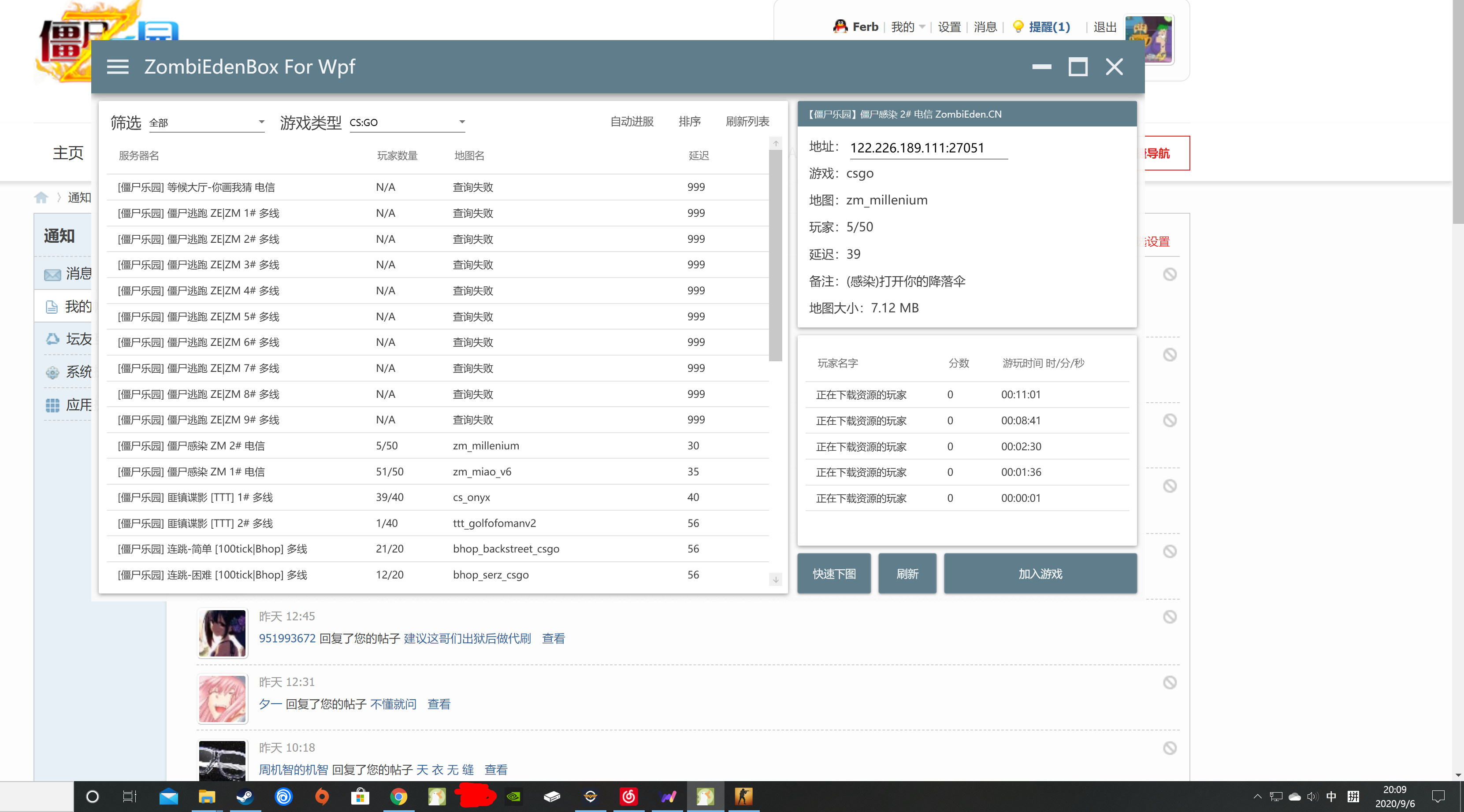1464x812 pixels.
Task: Open the hamburger menu in ZombiEdenBox
Action: tap(118, 67)
